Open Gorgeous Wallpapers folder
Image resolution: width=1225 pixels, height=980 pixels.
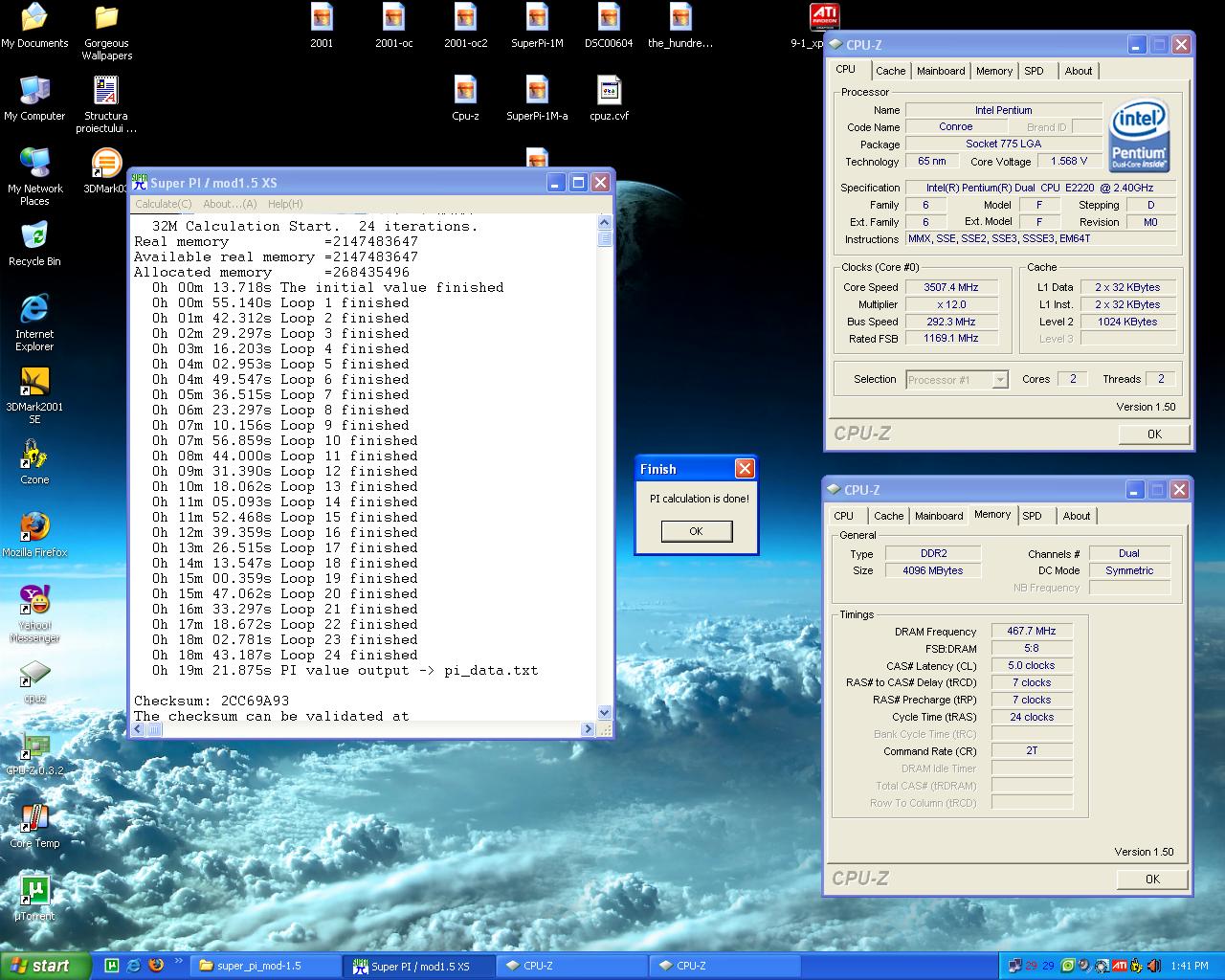[106, 32]
